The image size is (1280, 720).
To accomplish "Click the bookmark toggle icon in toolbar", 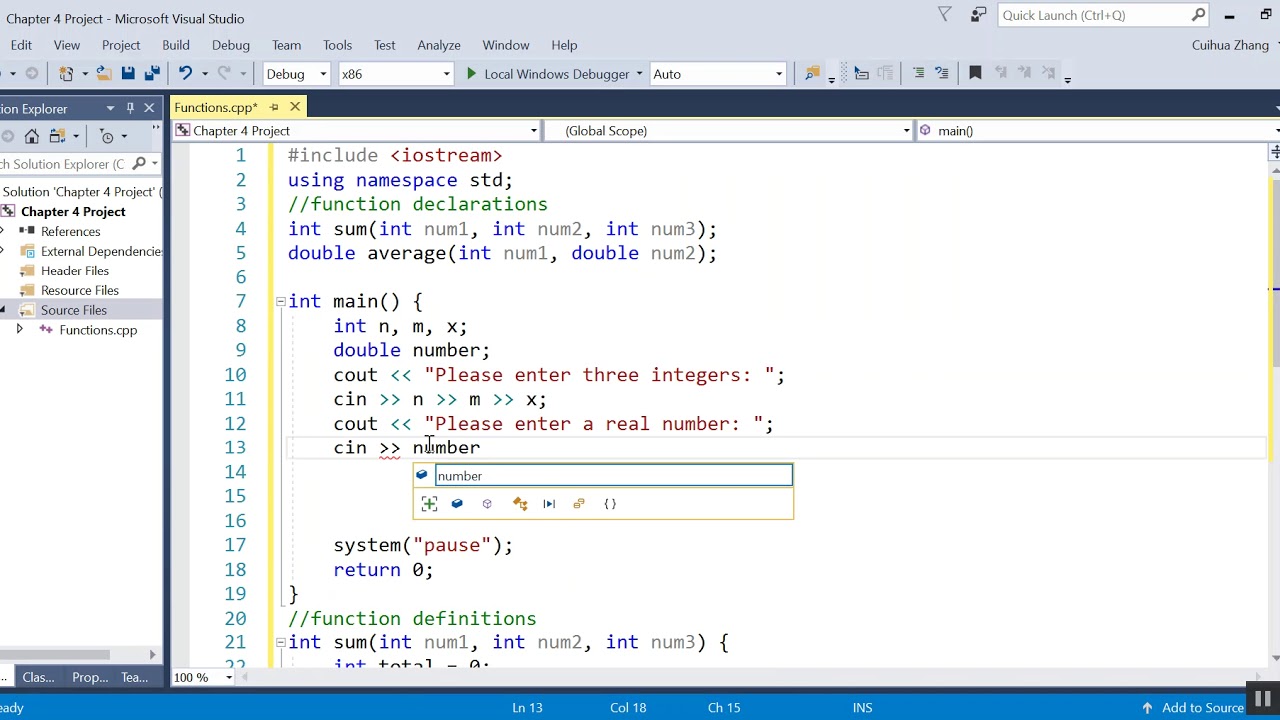I will point(975,73).
